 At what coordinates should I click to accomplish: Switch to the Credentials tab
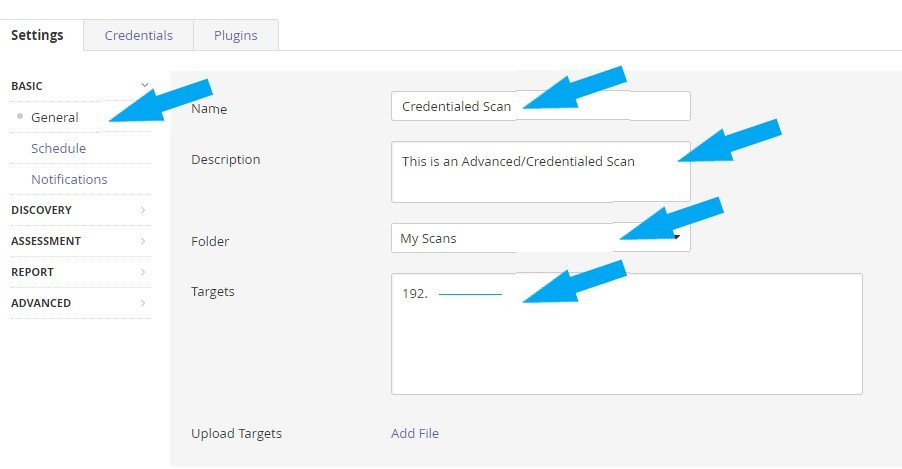[139, 35]
